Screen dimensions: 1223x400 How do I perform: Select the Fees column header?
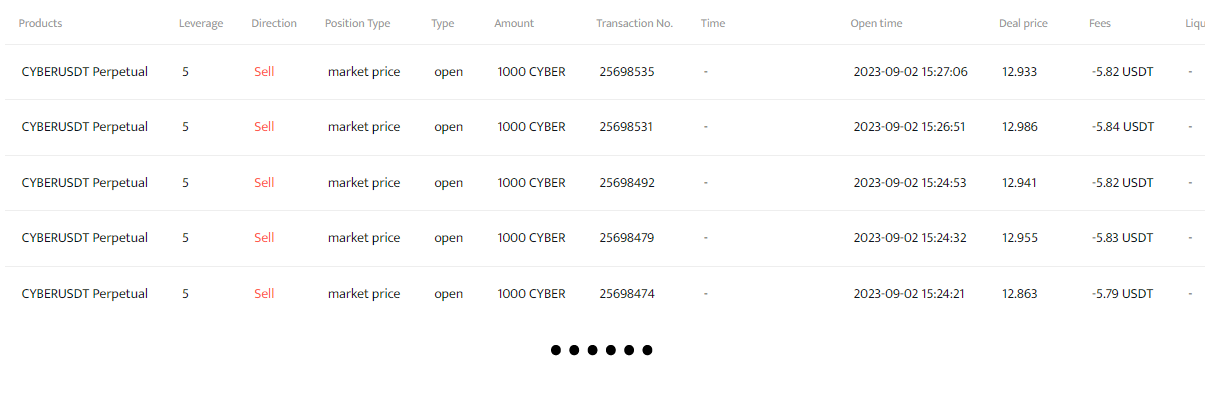(x=1100, y=23)
